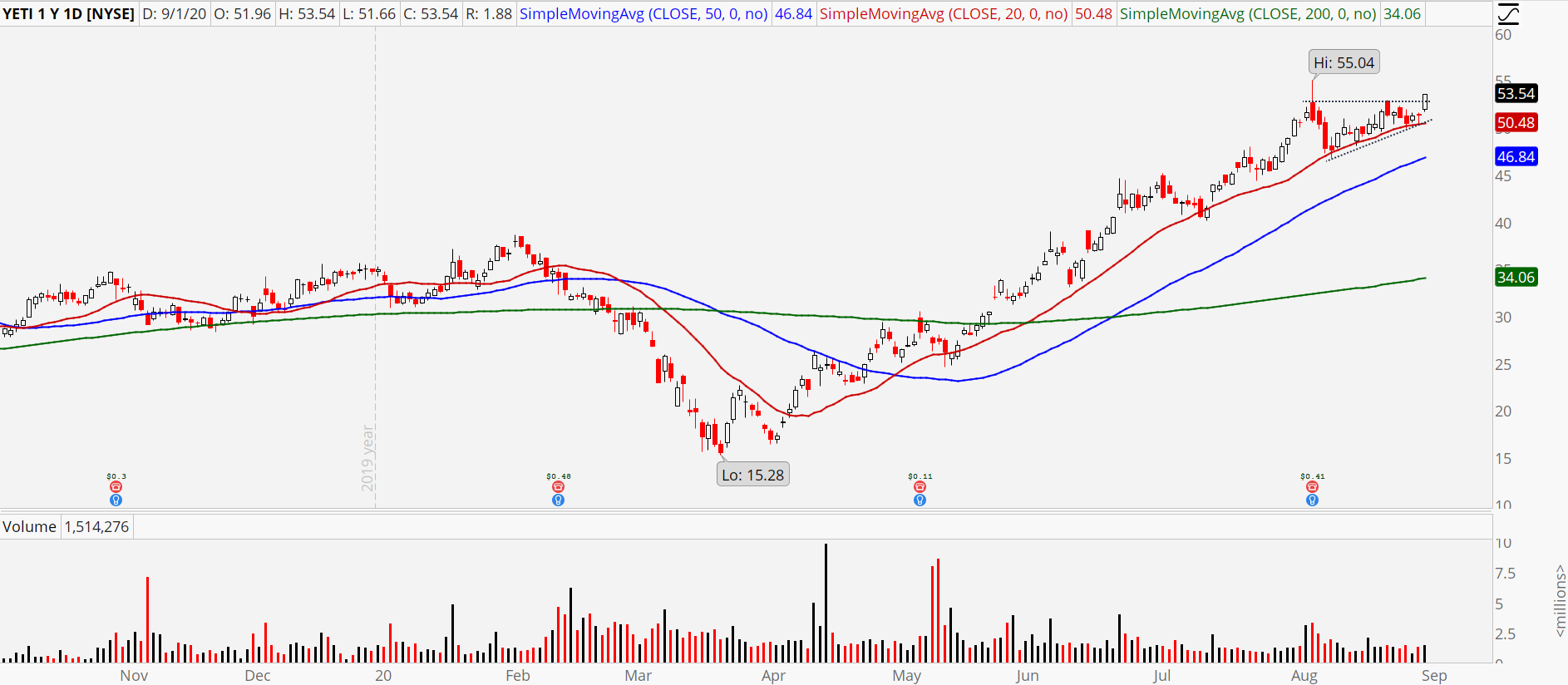Click the "Jun" time axis label
1568x685 pixels.
1028,675
